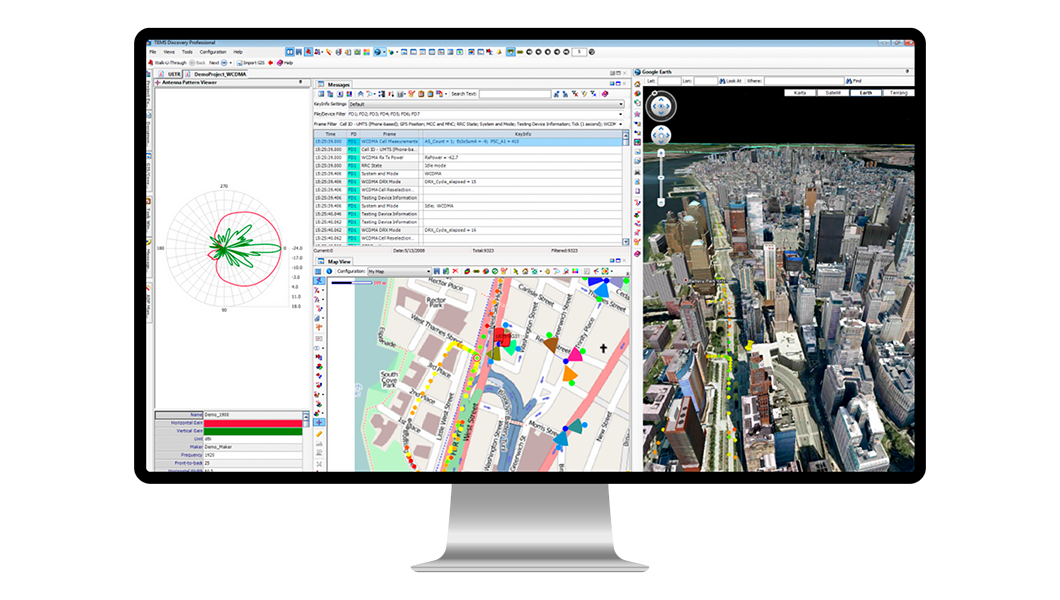The width and height of the screenshot is (1060, 600).
Task: Click zoom-out minus on Google Earth slider
Action: point(661,202)
